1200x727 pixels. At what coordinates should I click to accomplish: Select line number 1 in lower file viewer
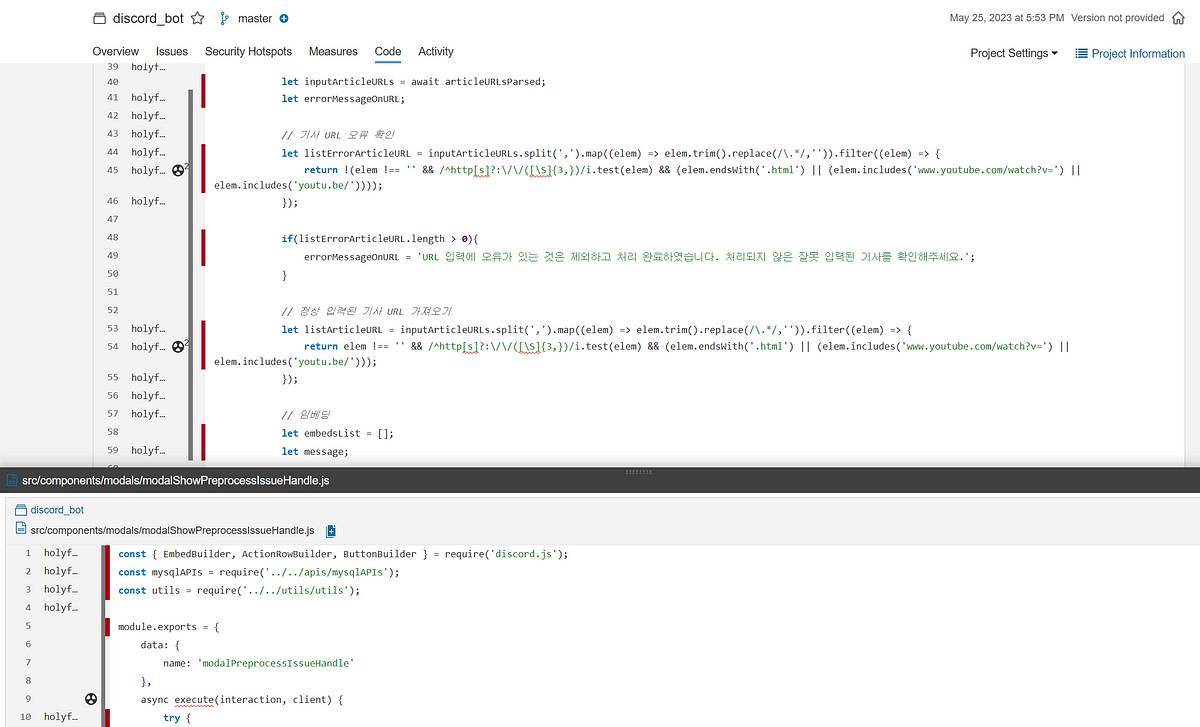28,553
